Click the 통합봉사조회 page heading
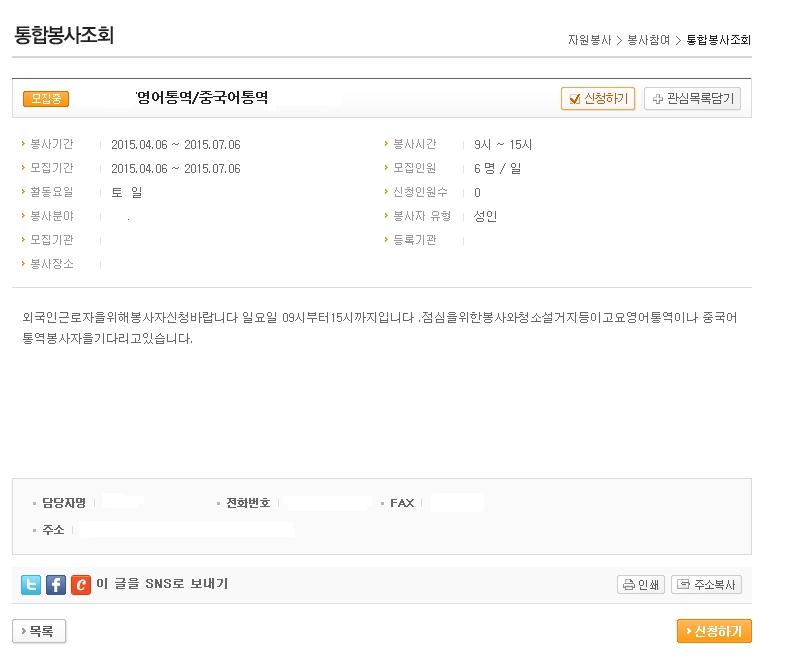This screenshot has width=788, height=660. (x=64, y=36)
